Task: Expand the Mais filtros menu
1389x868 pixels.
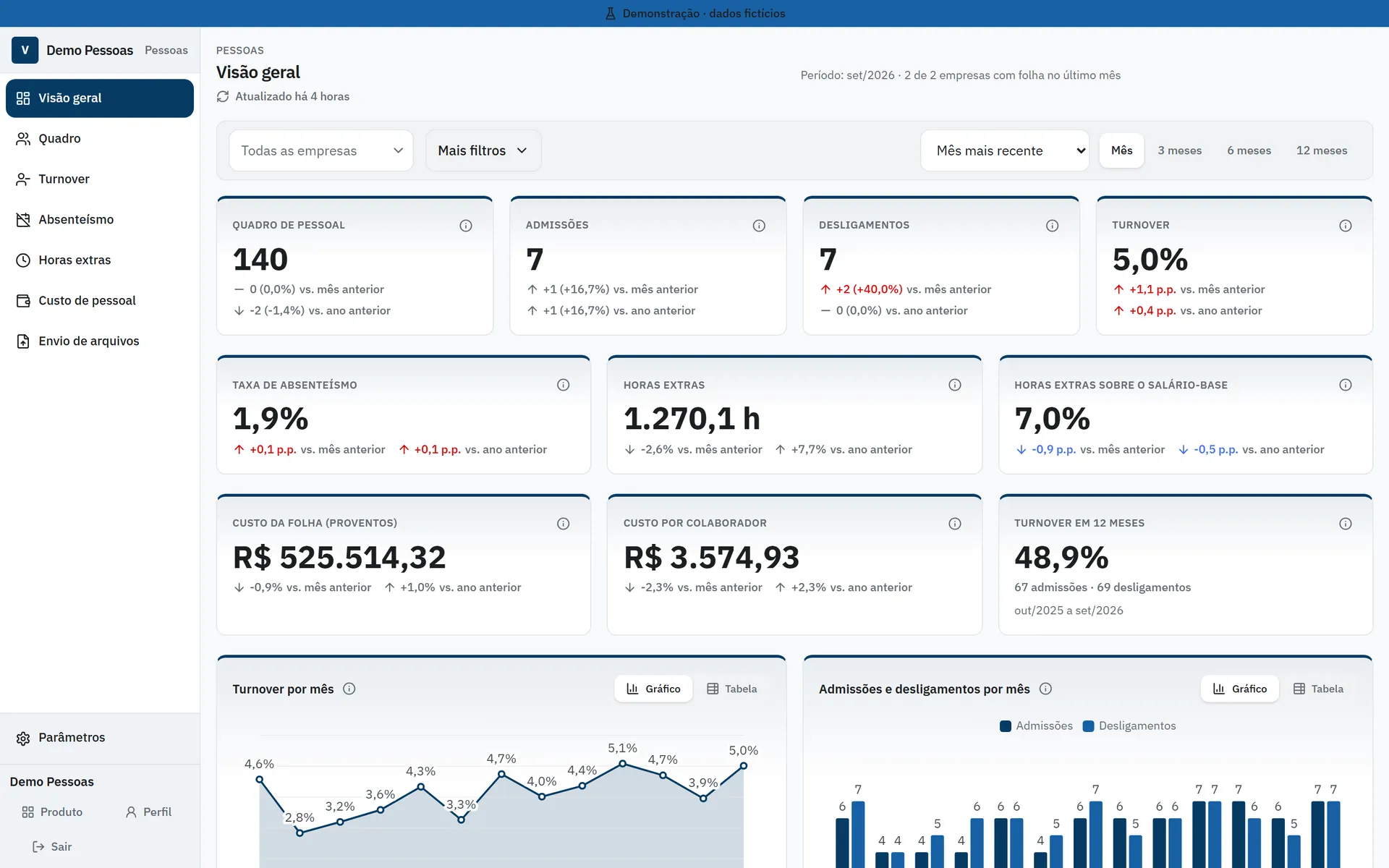Action: [x=483, y=150]
